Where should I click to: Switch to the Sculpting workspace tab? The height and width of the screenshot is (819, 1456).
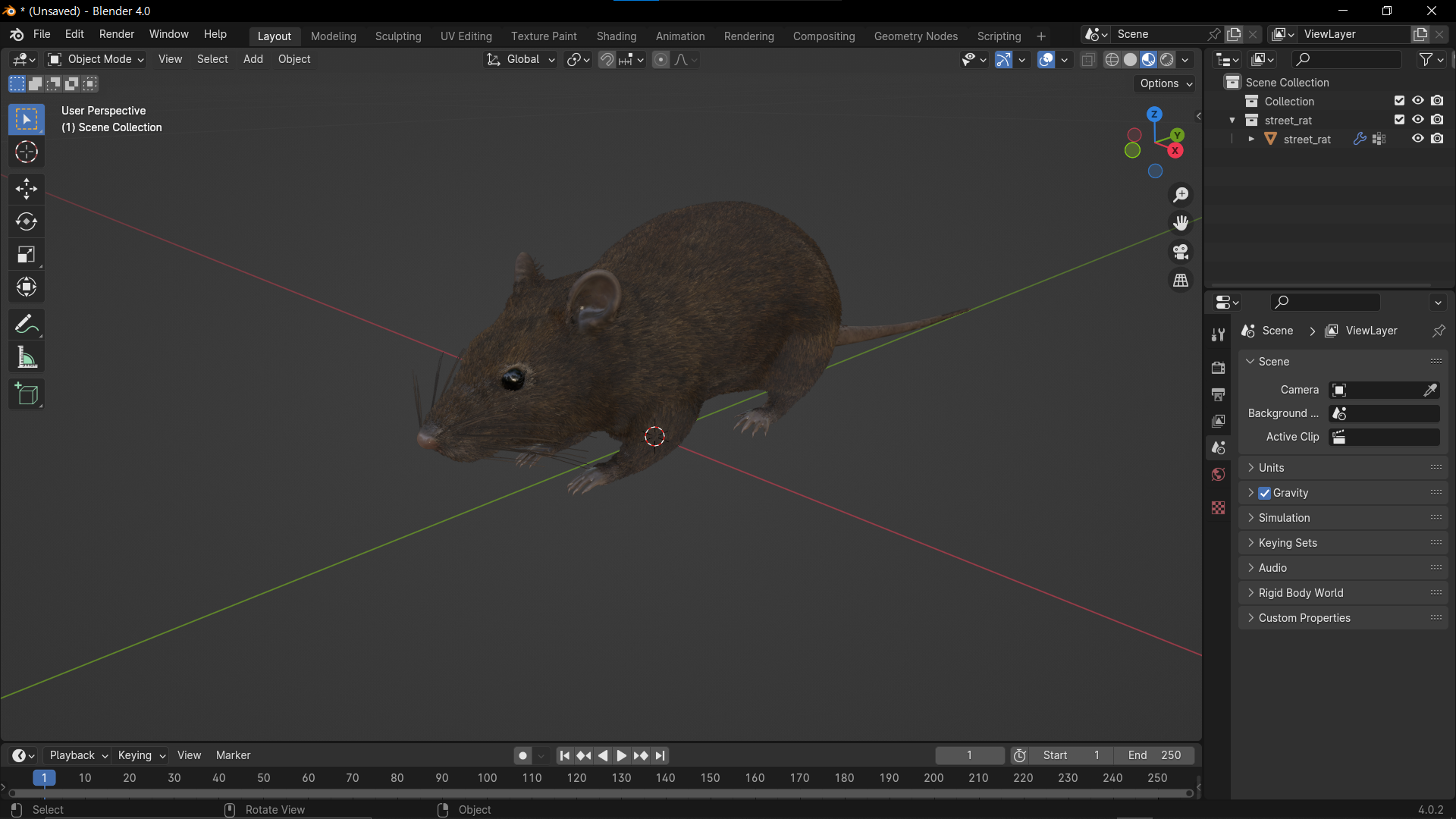(x=397, y=36)
